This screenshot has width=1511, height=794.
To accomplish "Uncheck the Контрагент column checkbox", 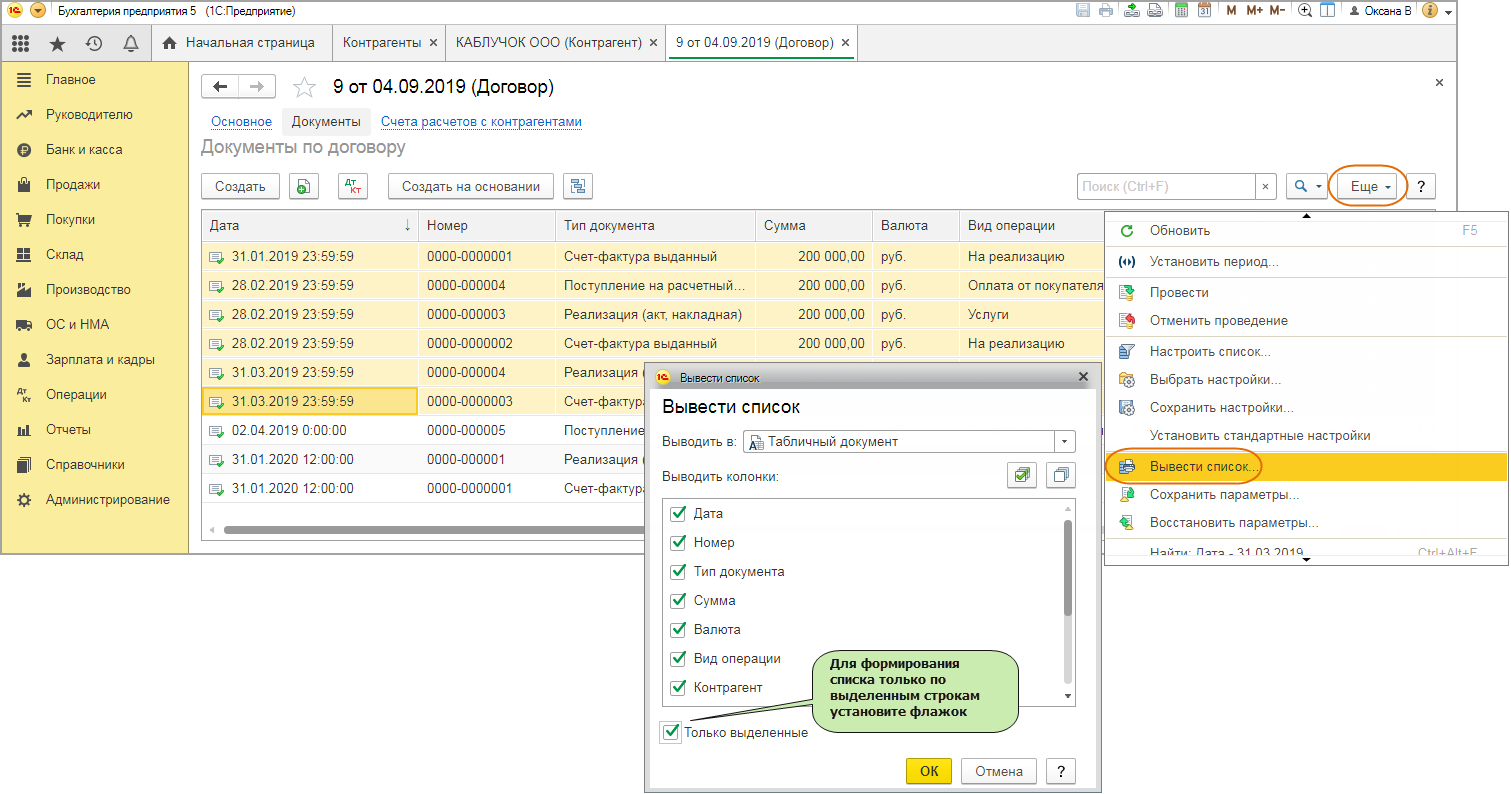I will [x=677, y=687].
